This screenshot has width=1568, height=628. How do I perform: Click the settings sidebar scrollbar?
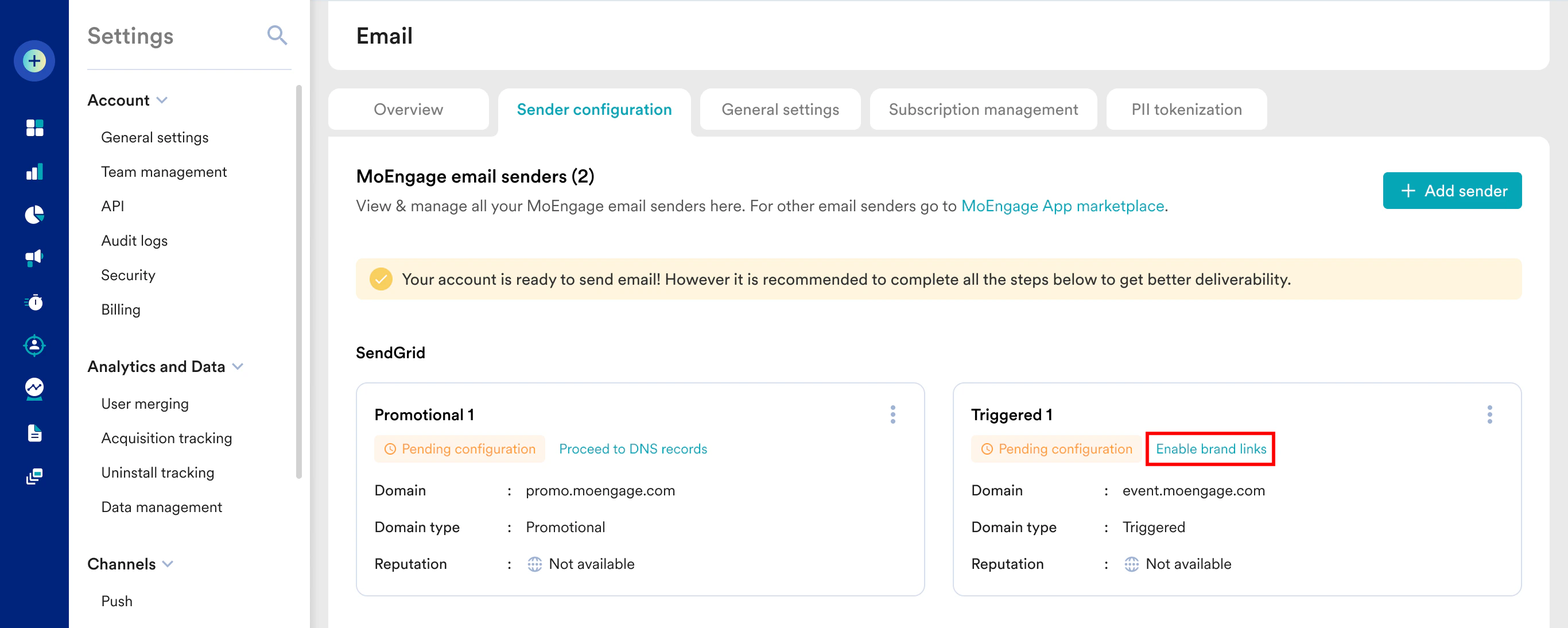298,280
